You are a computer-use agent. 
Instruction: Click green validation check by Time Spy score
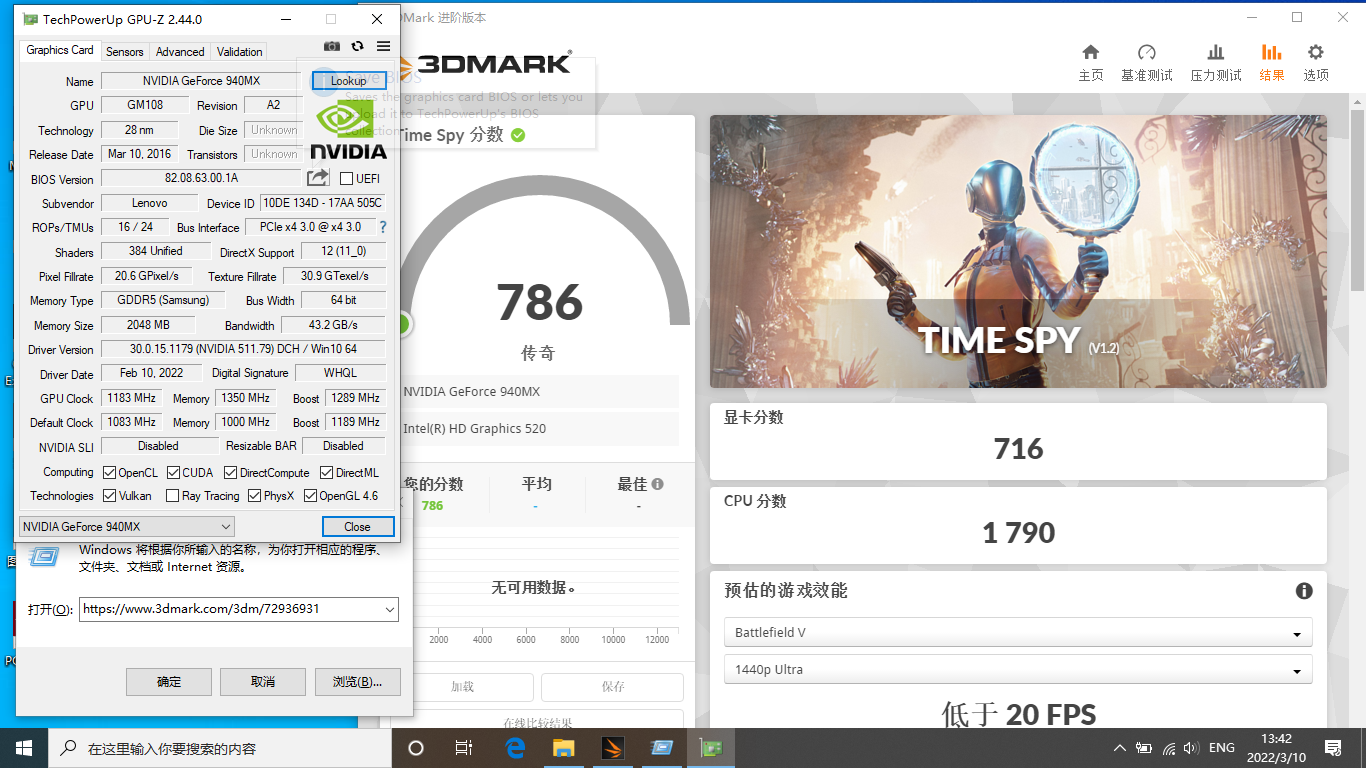pos(518,135)
